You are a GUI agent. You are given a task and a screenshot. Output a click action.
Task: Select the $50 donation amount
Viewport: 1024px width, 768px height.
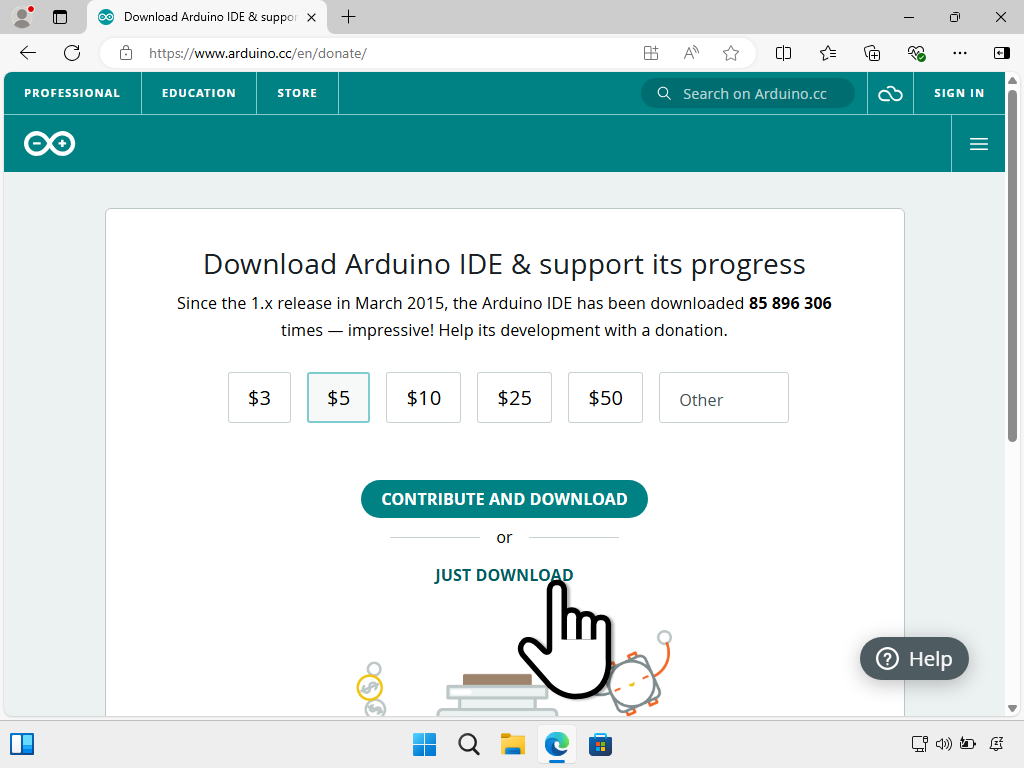point(605,398)
